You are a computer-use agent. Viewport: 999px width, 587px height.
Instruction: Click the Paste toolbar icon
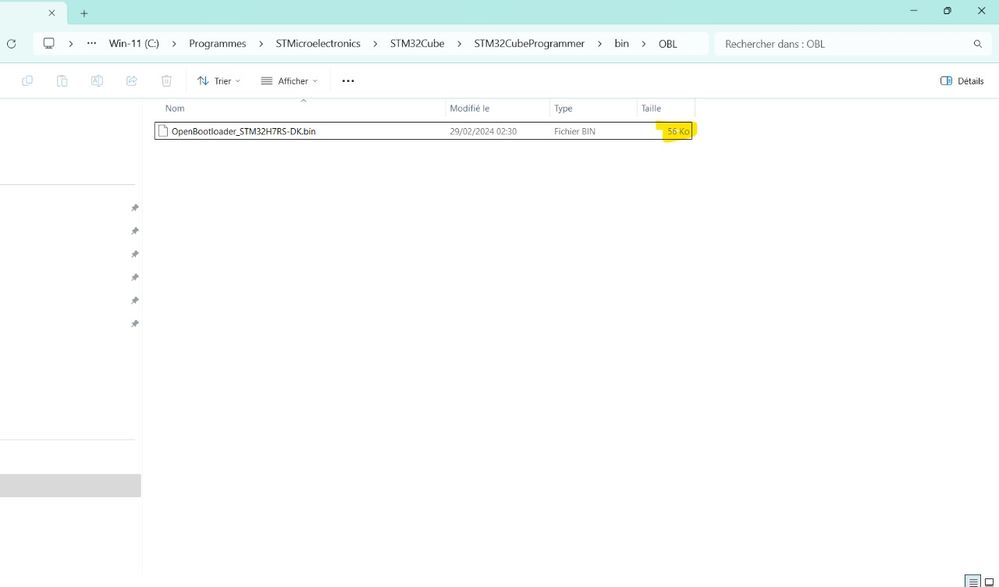62,81
